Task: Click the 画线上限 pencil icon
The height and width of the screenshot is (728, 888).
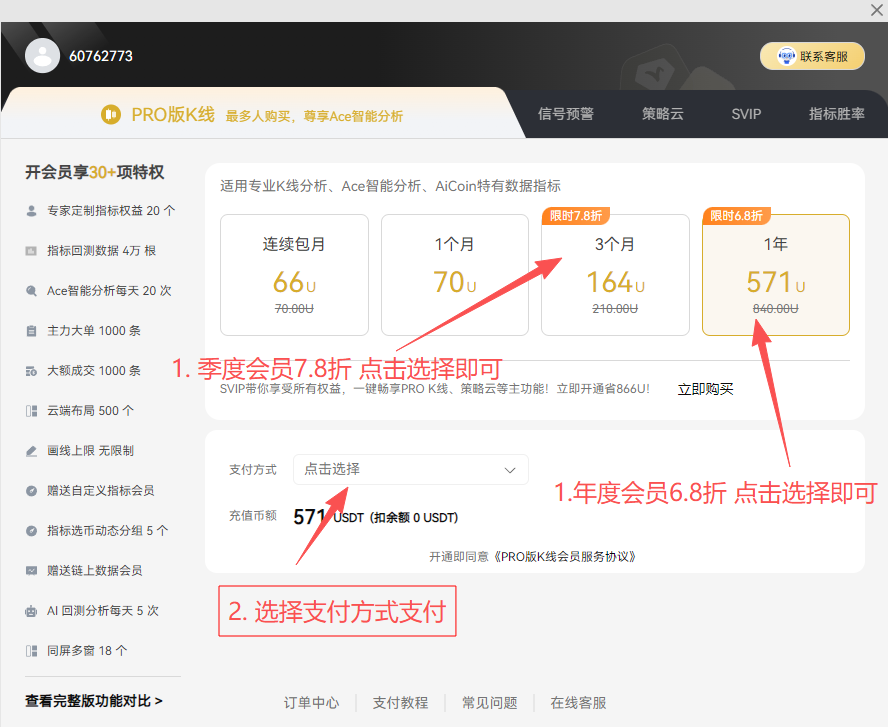Action: 33,450
